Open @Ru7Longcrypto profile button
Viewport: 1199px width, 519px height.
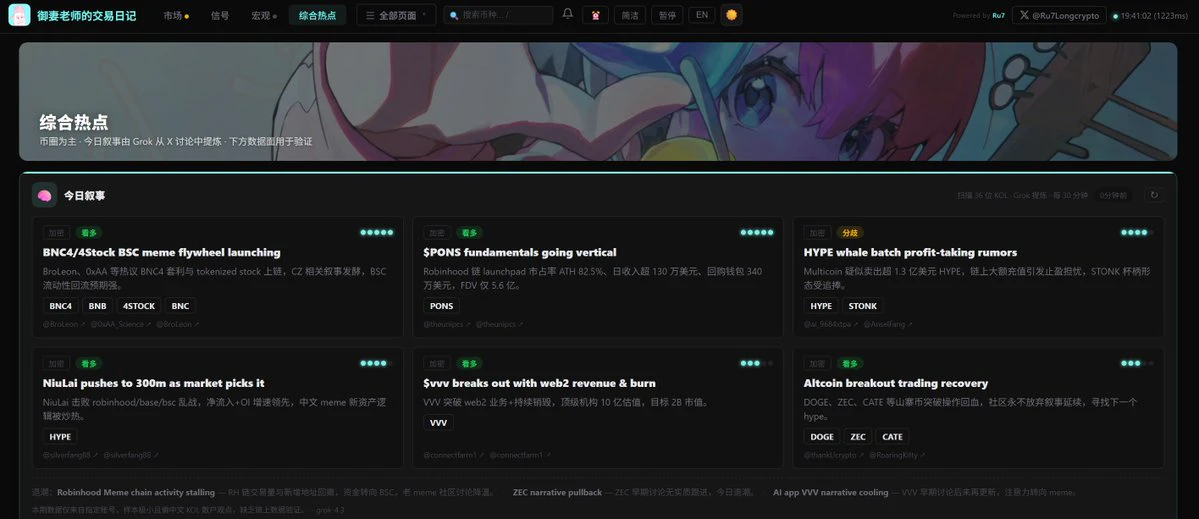(1059, 15)
